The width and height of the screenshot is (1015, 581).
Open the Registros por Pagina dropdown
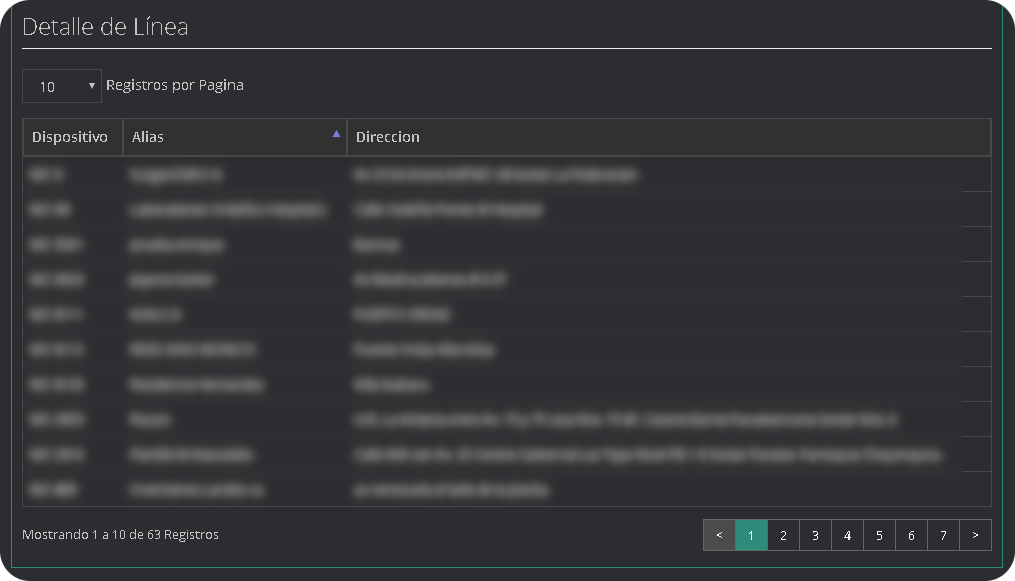(x=62, y=87)
